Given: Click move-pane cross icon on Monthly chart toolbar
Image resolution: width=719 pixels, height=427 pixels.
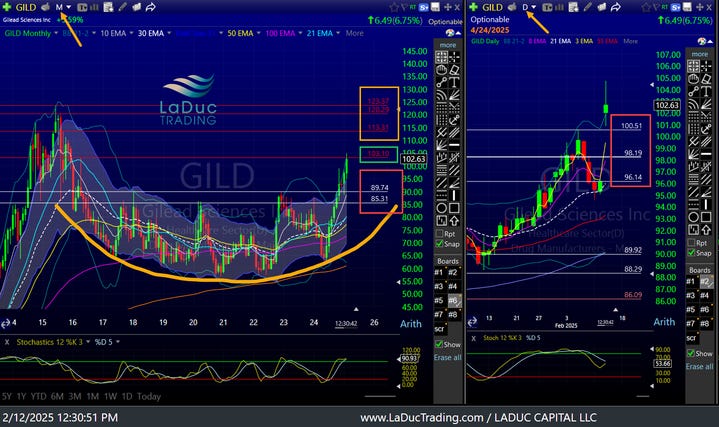Looking at the screenshot, I should pos(447,7).
